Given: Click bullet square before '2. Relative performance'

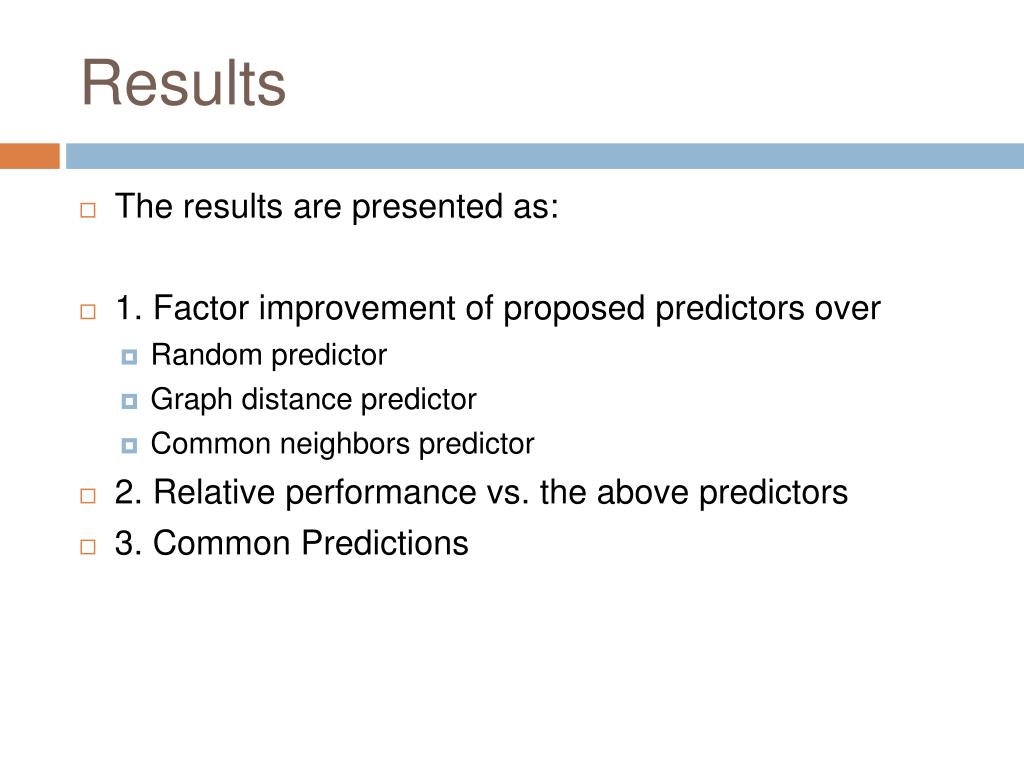Looking at the screenshot, I should coord(88,496).
